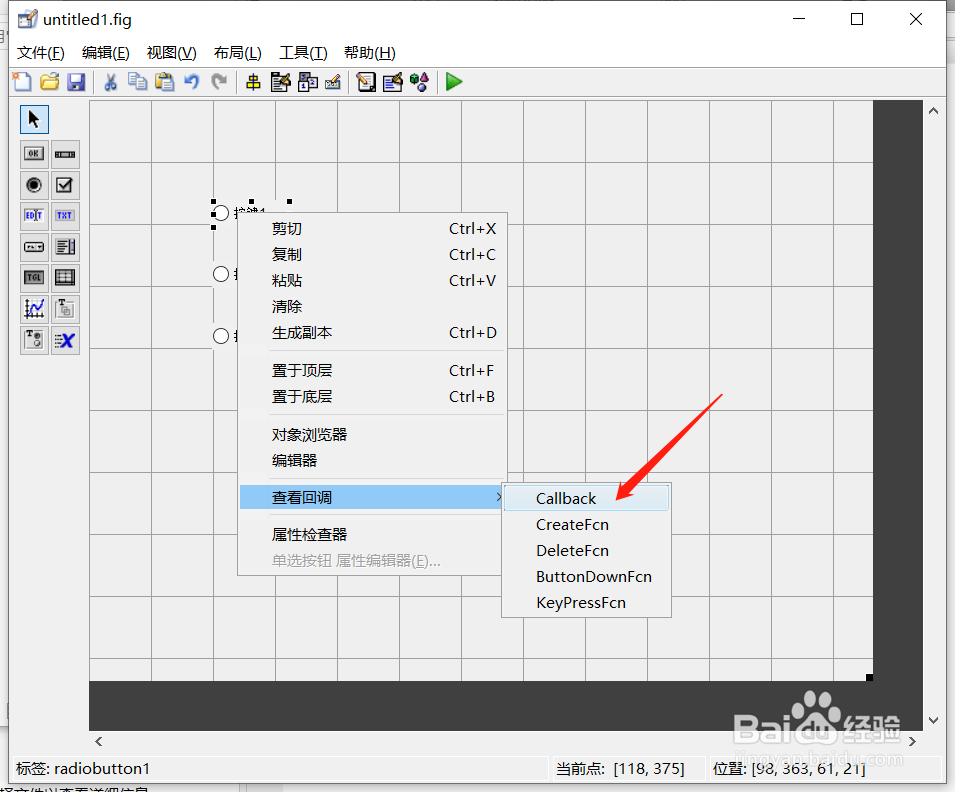
Task: Open the Toolbar Editor icon
Action: pyautogui.click(x=333, y=82)
